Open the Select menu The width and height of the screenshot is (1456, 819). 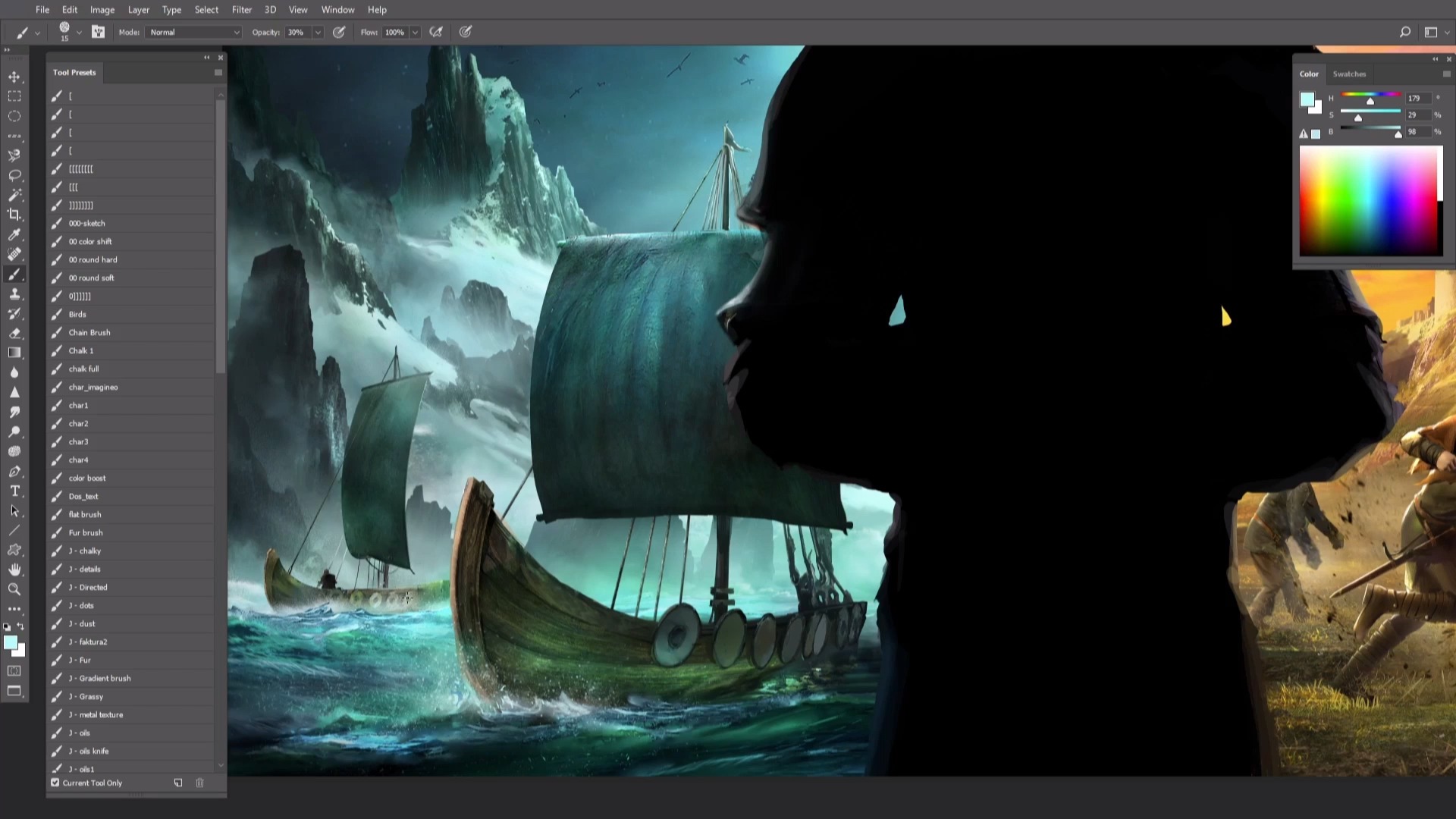[206, 10]
